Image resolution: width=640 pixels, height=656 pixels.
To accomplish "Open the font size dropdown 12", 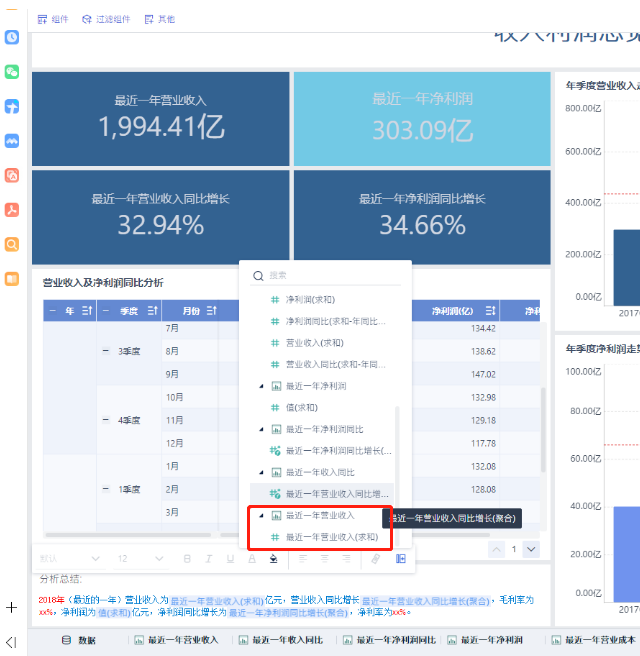I will tap(140, 559).
